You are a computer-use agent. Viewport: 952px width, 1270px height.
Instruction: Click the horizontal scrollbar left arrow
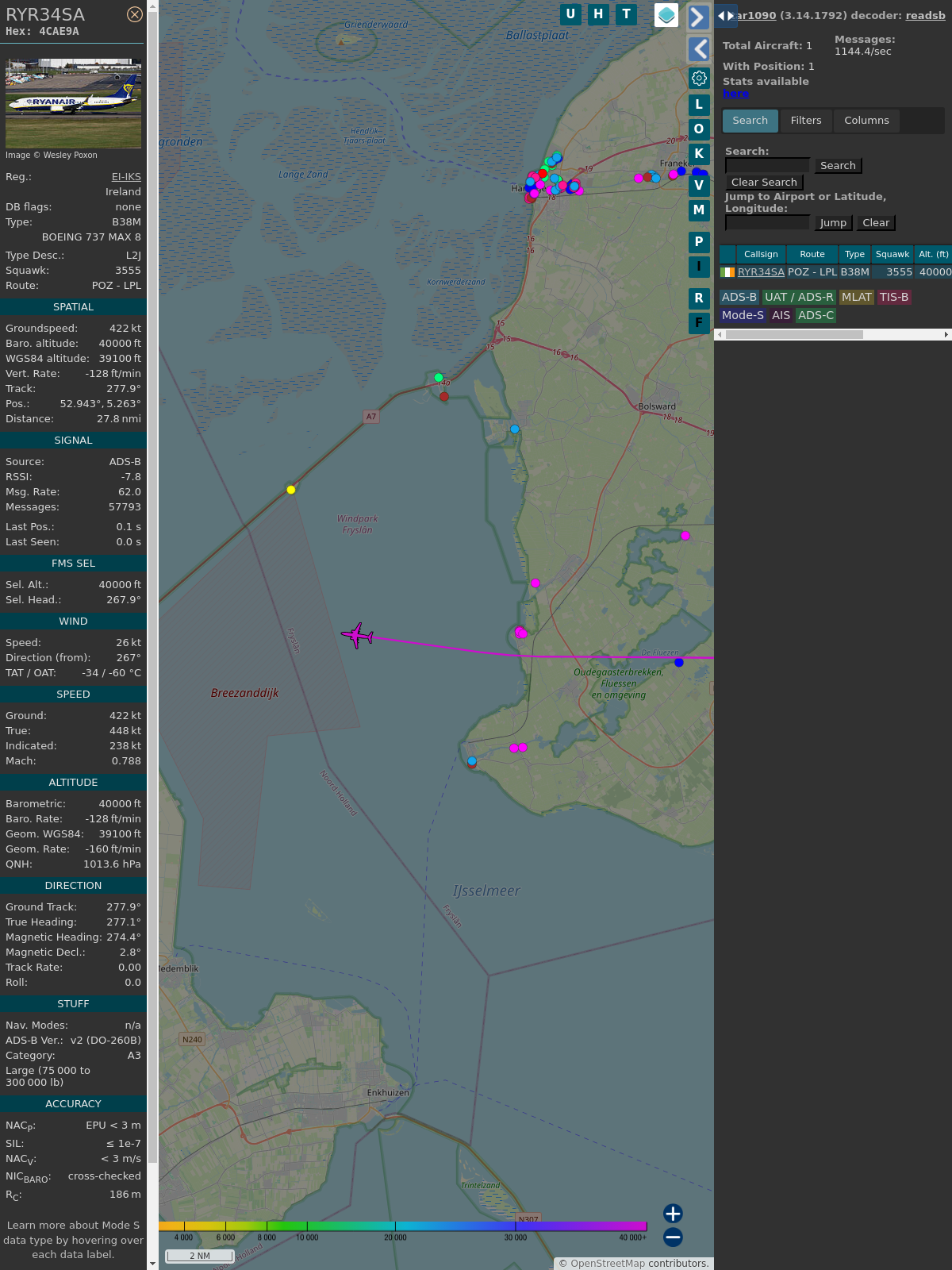coord(720,335)
